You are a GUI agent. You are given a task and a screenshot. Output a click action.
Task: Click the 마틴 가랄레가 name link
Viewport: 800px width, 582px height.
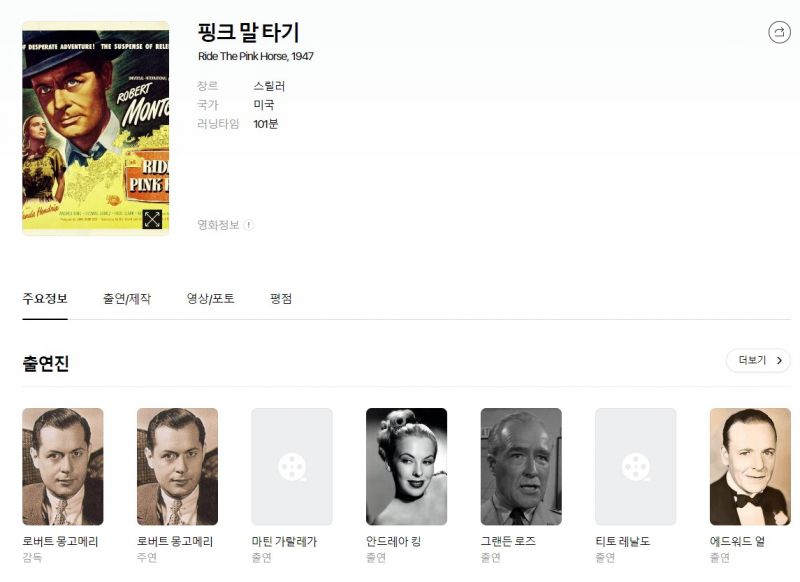(284, 542)
